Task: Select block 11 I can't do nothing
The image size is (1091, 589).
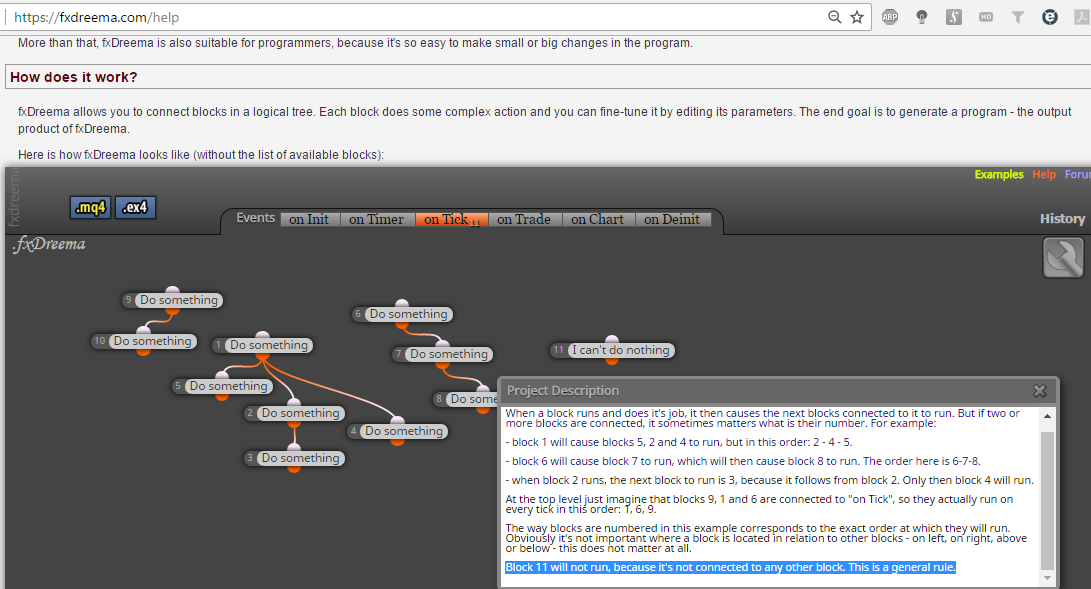Action: (x=612, y=350)
